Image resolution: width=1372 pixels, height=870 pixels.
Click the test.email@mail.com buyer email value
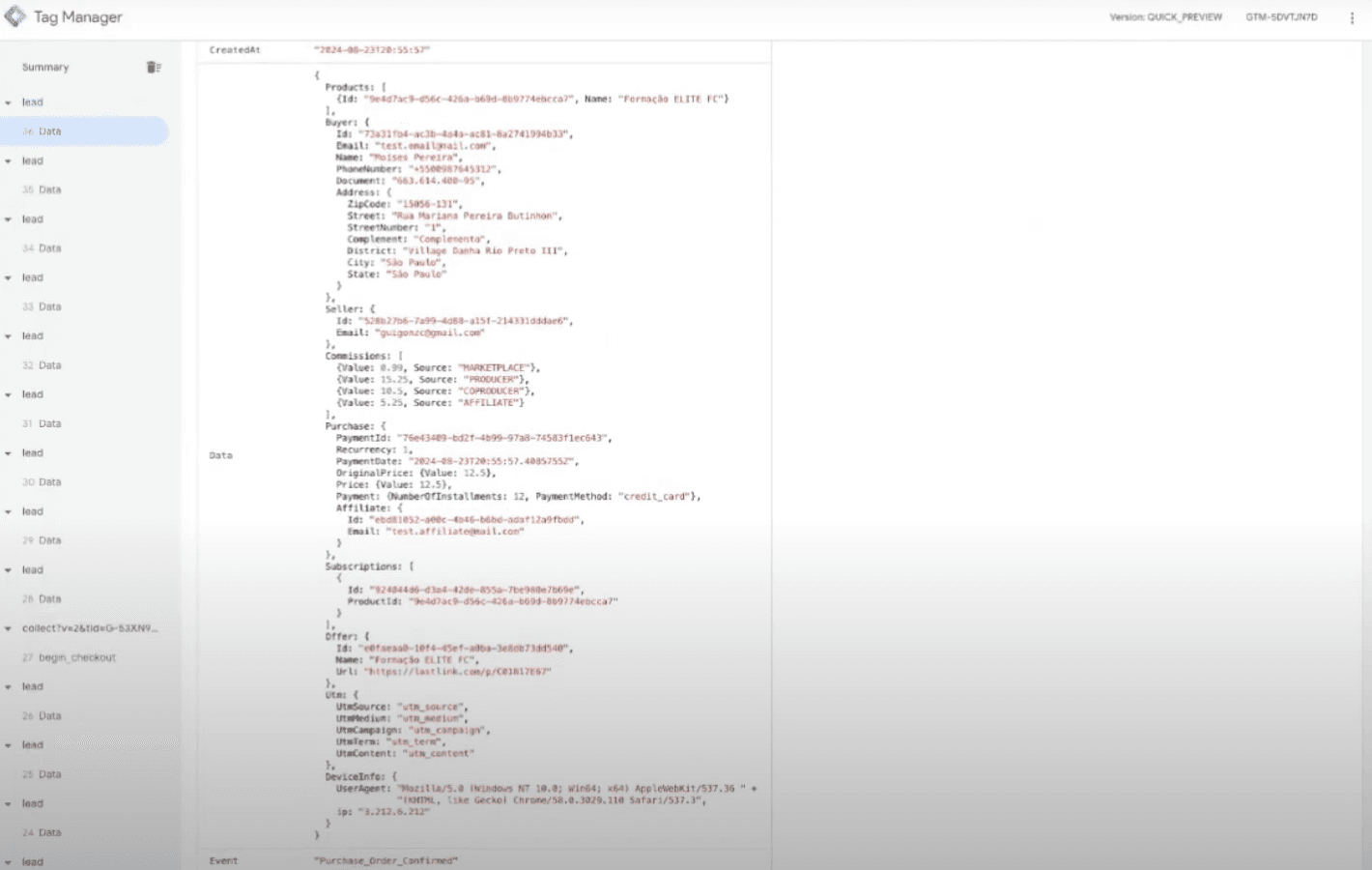point(435,146)
